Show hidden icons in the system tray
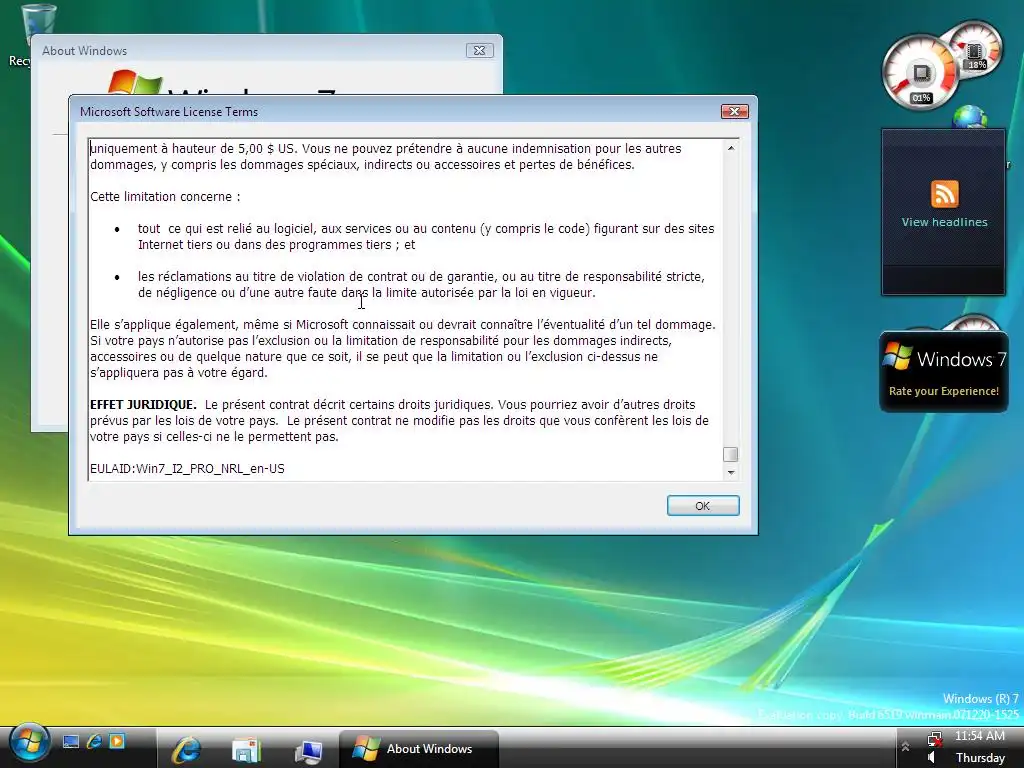The width and height of the screenshot is (1024, 768). [x=905, y=746]
